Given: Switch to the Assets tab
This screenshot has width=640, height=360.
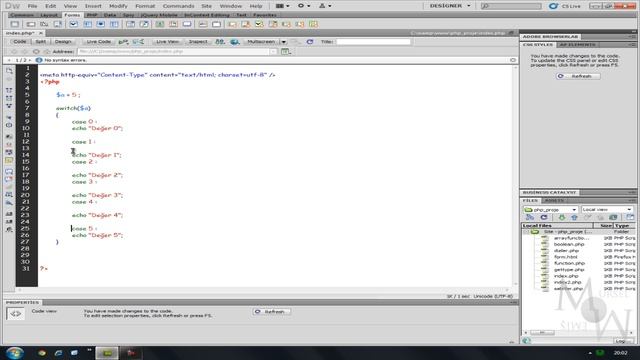Looking at the screenshot, I should [x=554, y=200].
